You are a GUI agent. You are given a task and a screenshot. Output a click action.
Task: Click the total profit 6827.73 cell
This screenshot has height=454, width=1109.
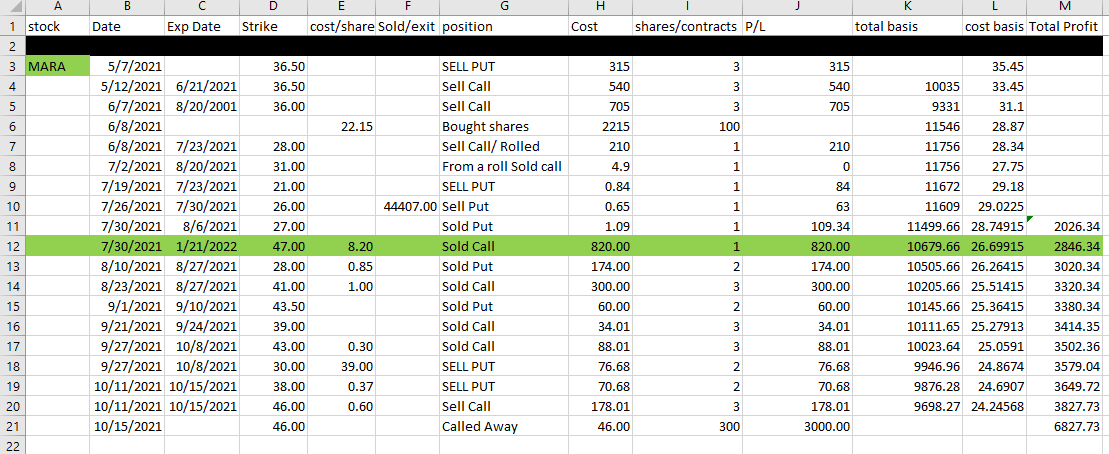click(1067, 426)
